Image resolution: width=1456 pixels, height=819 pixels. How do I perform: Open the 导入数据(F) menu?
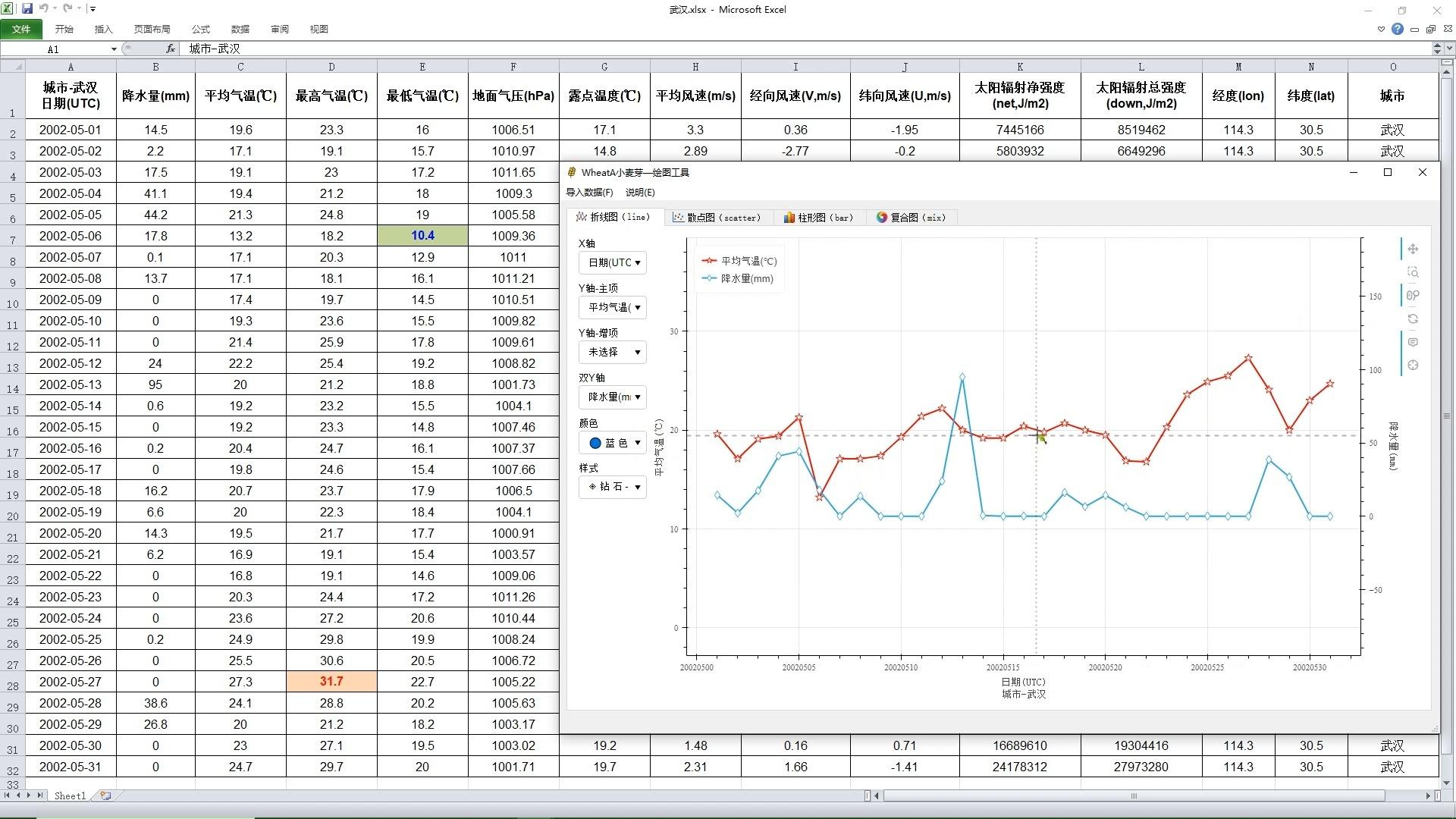(589, 193)
